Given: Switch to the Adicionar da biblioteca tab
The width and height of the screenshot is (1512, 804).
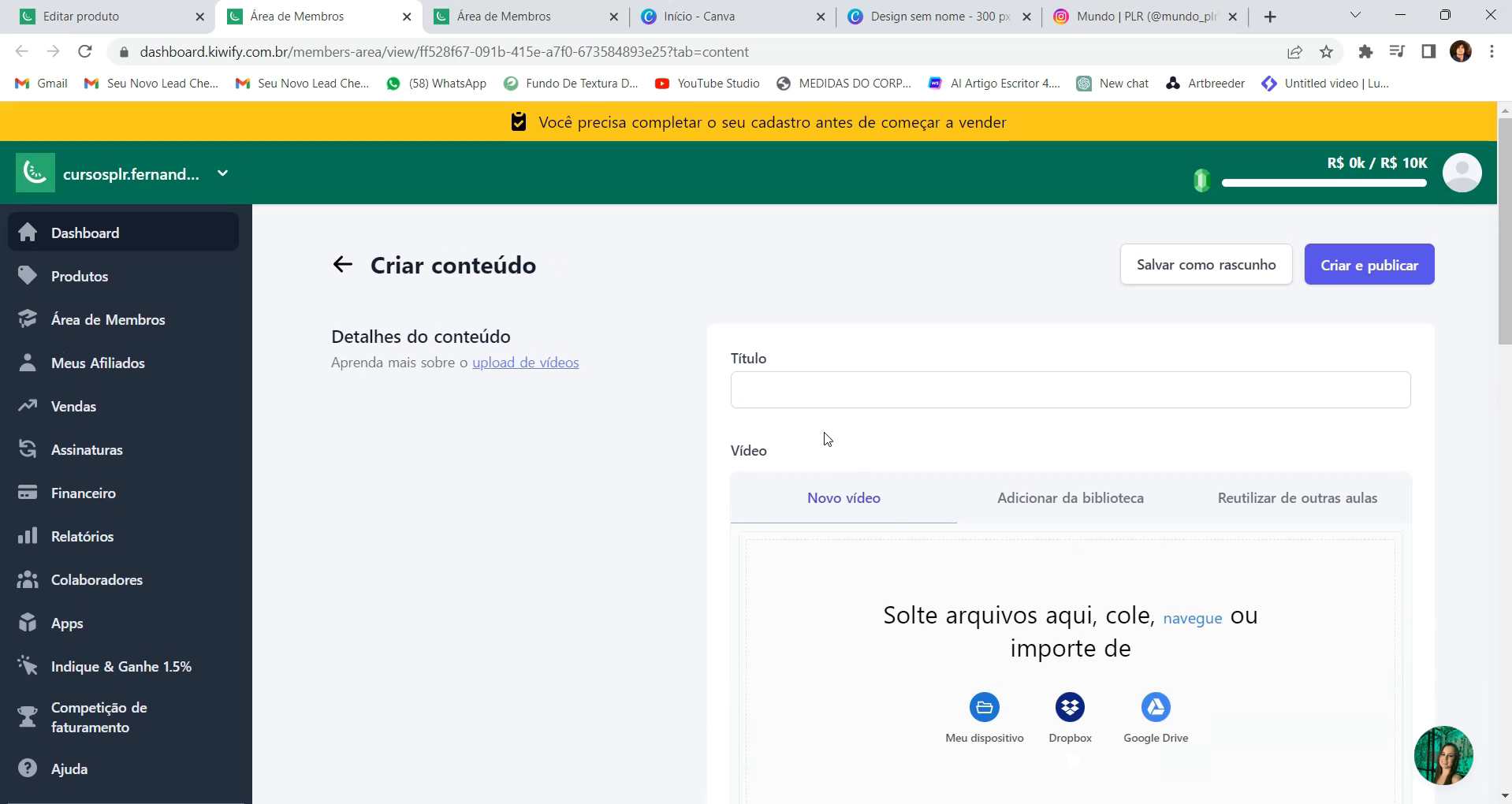Looking at the screenshot, I should [1070, 498].
